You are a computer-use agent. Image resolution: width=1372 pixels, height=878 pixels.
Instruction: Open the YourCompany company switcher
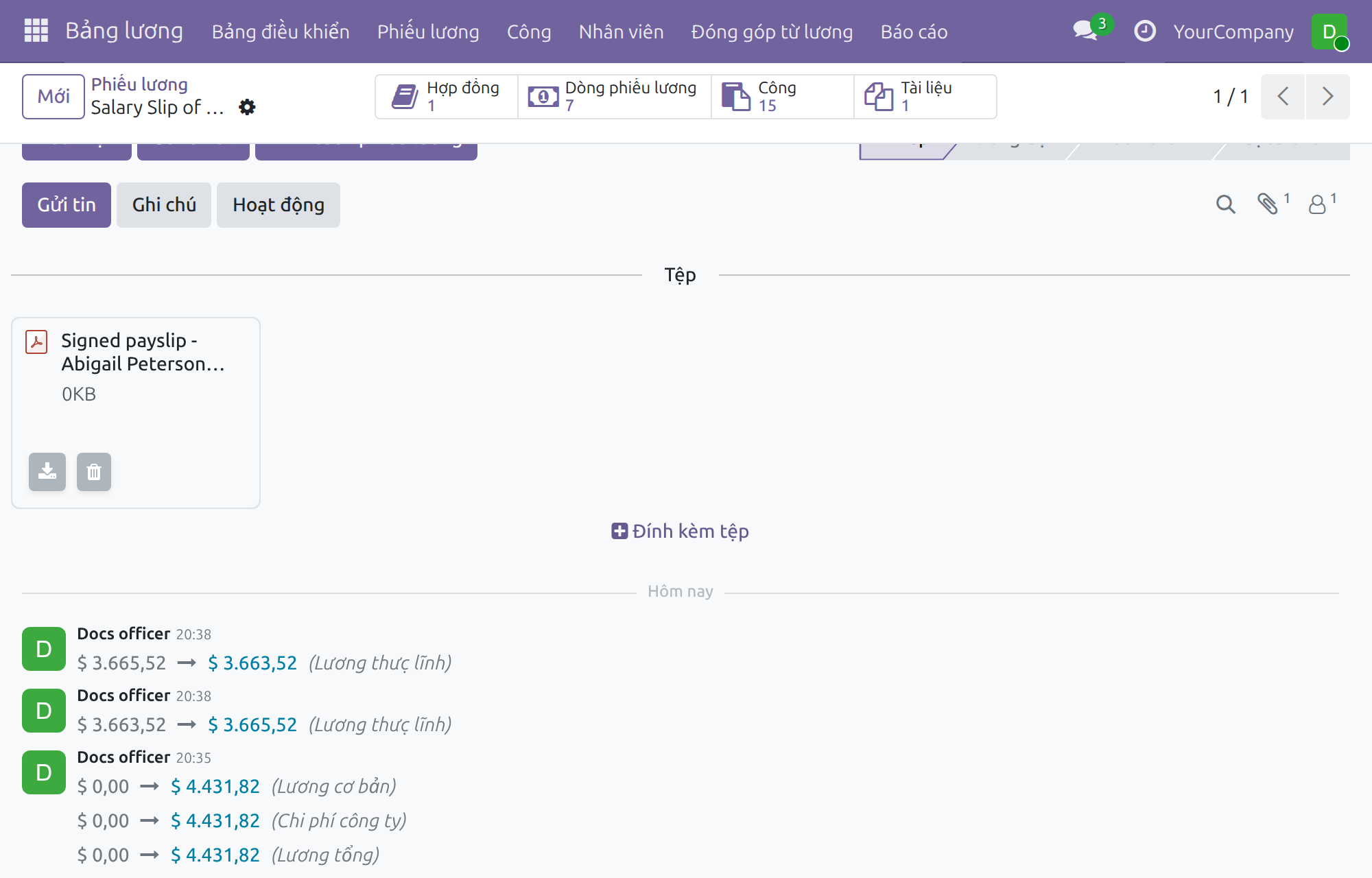tap(1233, 32)
